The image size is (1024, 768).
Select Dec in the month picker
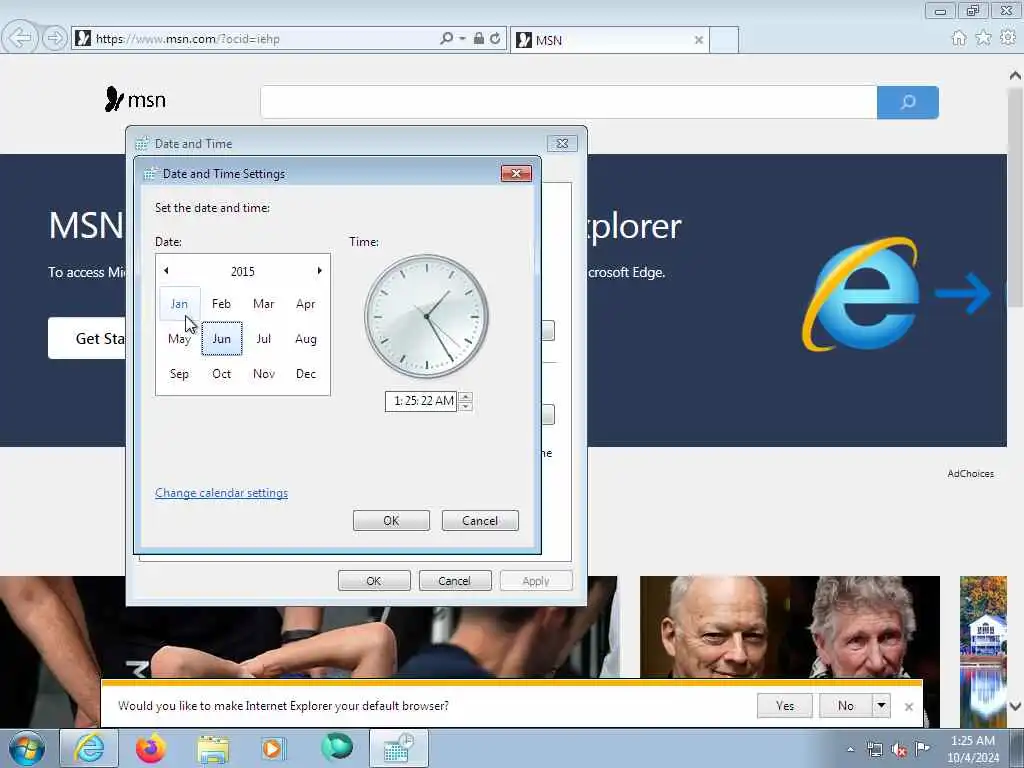306,374
